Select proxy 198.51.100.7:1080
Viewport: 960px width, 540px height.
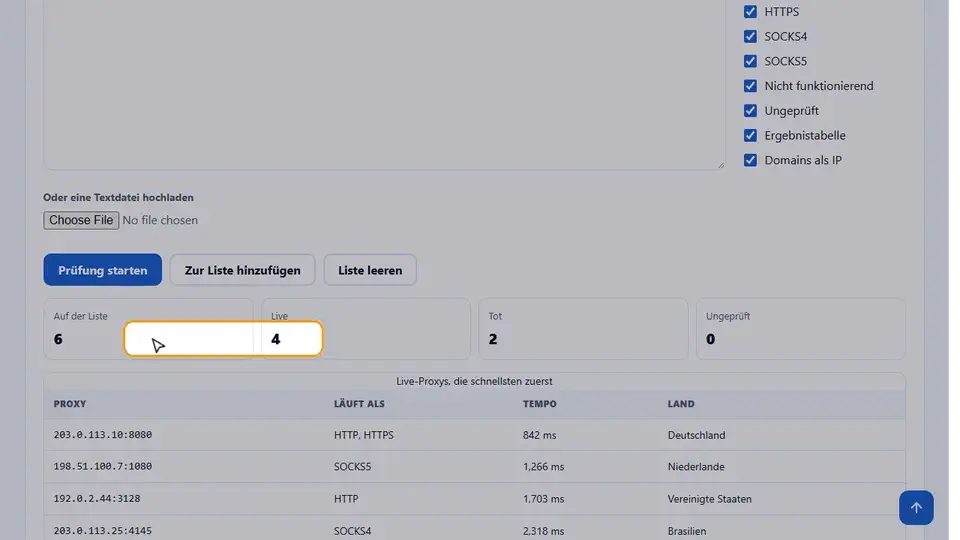(102, 467)
